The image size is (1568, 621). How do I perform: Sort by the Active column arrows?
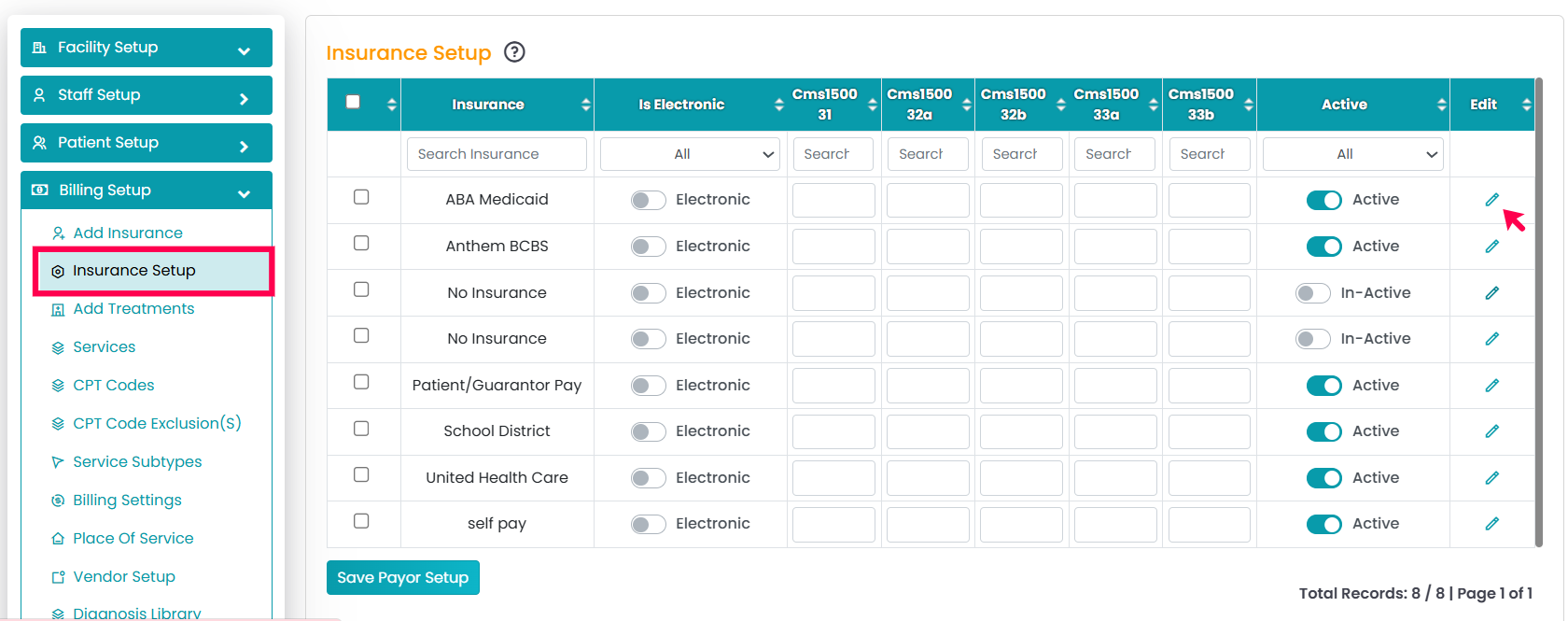1441,105
